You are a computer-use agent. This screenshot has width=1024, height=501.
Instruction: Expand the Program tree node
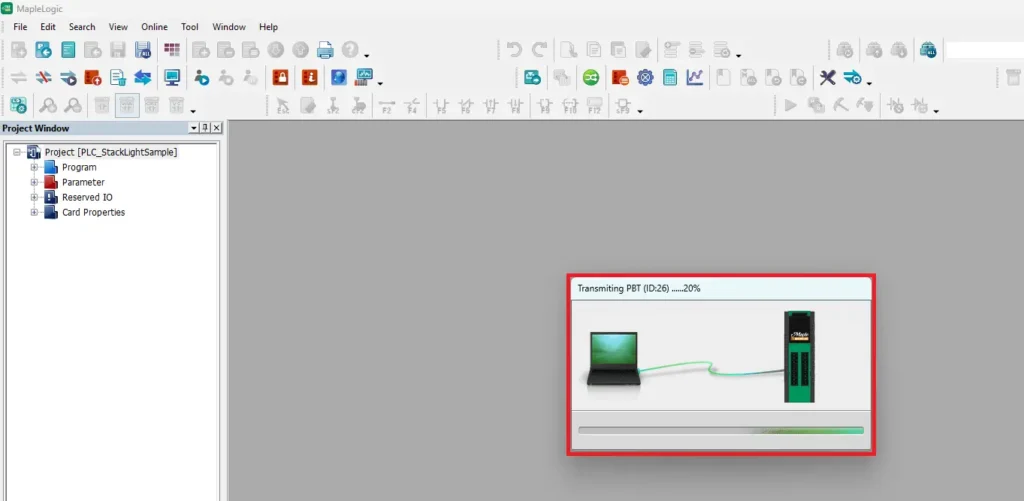[34, 167]
